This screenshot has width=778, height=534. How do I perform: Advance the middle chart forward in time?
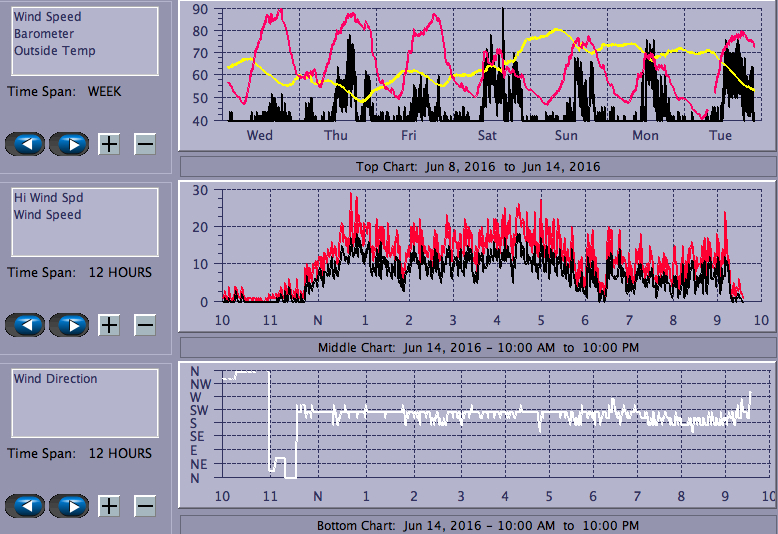coord(69,325)
